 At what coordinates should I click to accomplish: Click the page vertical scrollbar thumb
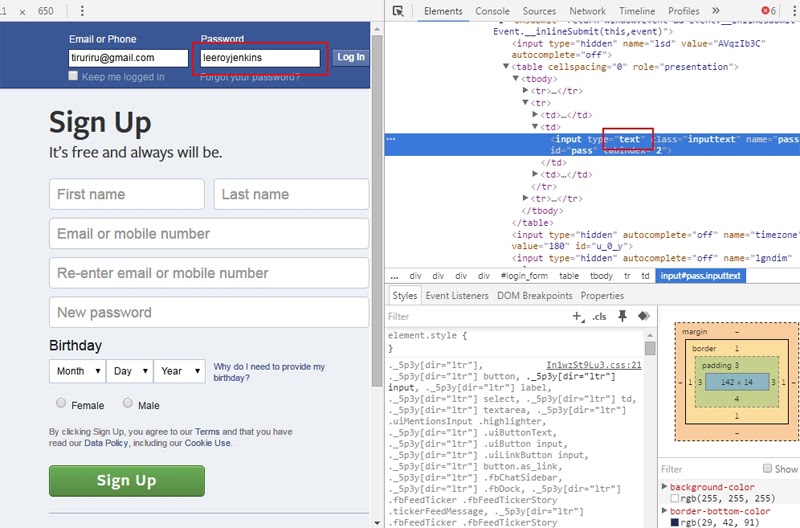[377, 210]
